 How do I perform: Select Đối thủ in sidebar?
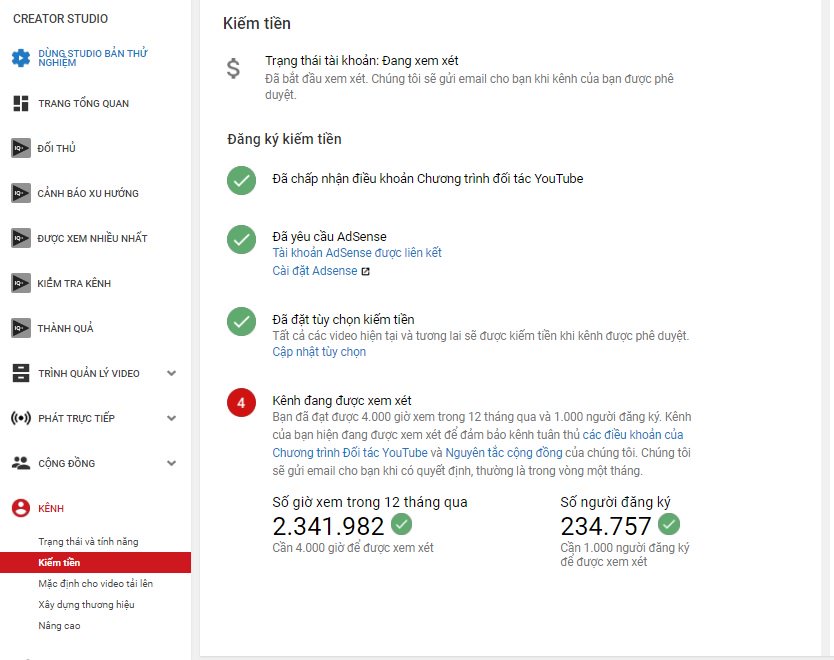(x=56, y=148)
